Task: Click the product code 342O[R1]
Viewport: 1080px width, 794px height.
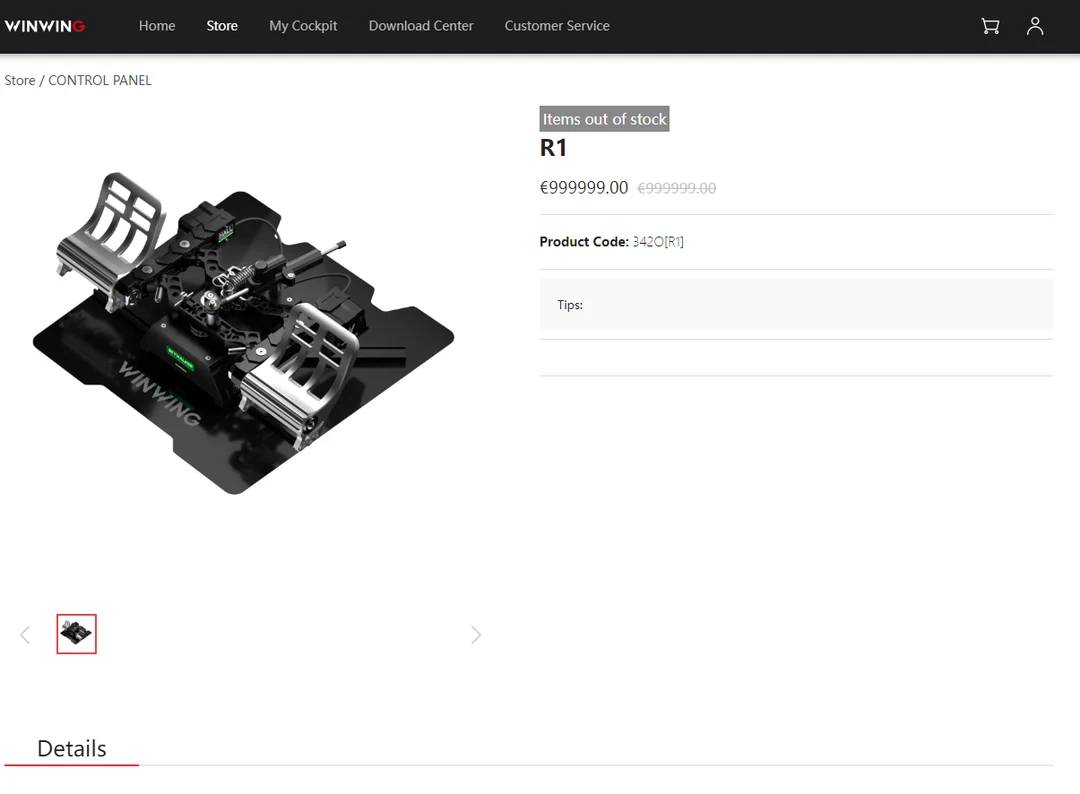Action: click(x=657, y=241)
